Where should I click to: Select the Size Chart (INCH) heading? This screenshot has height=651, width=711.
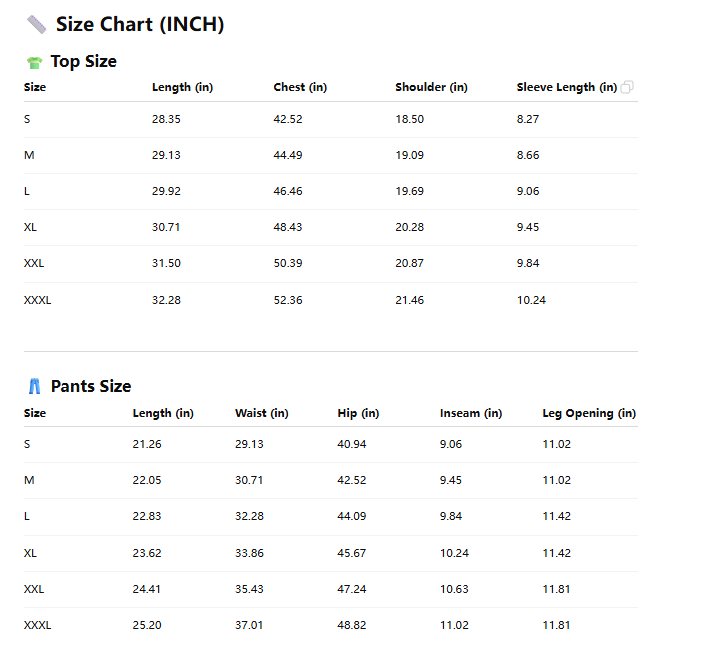(140, 25)
